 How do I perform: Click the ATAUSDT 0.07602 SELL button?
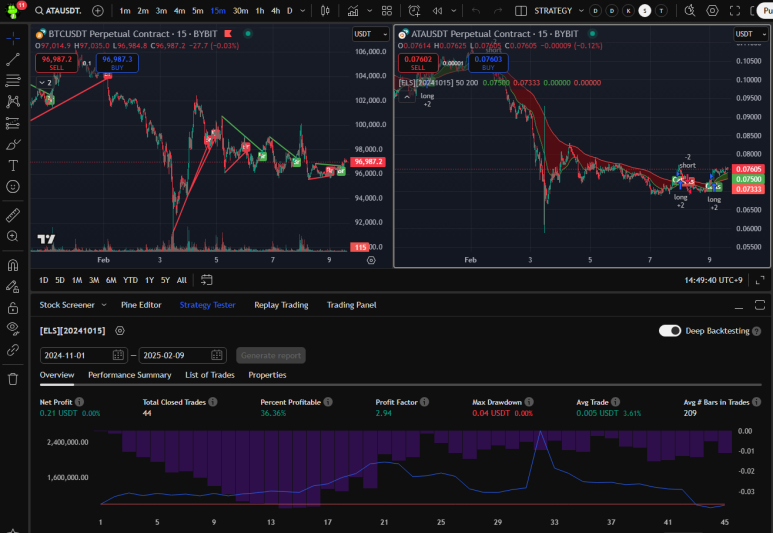[418, 63]
